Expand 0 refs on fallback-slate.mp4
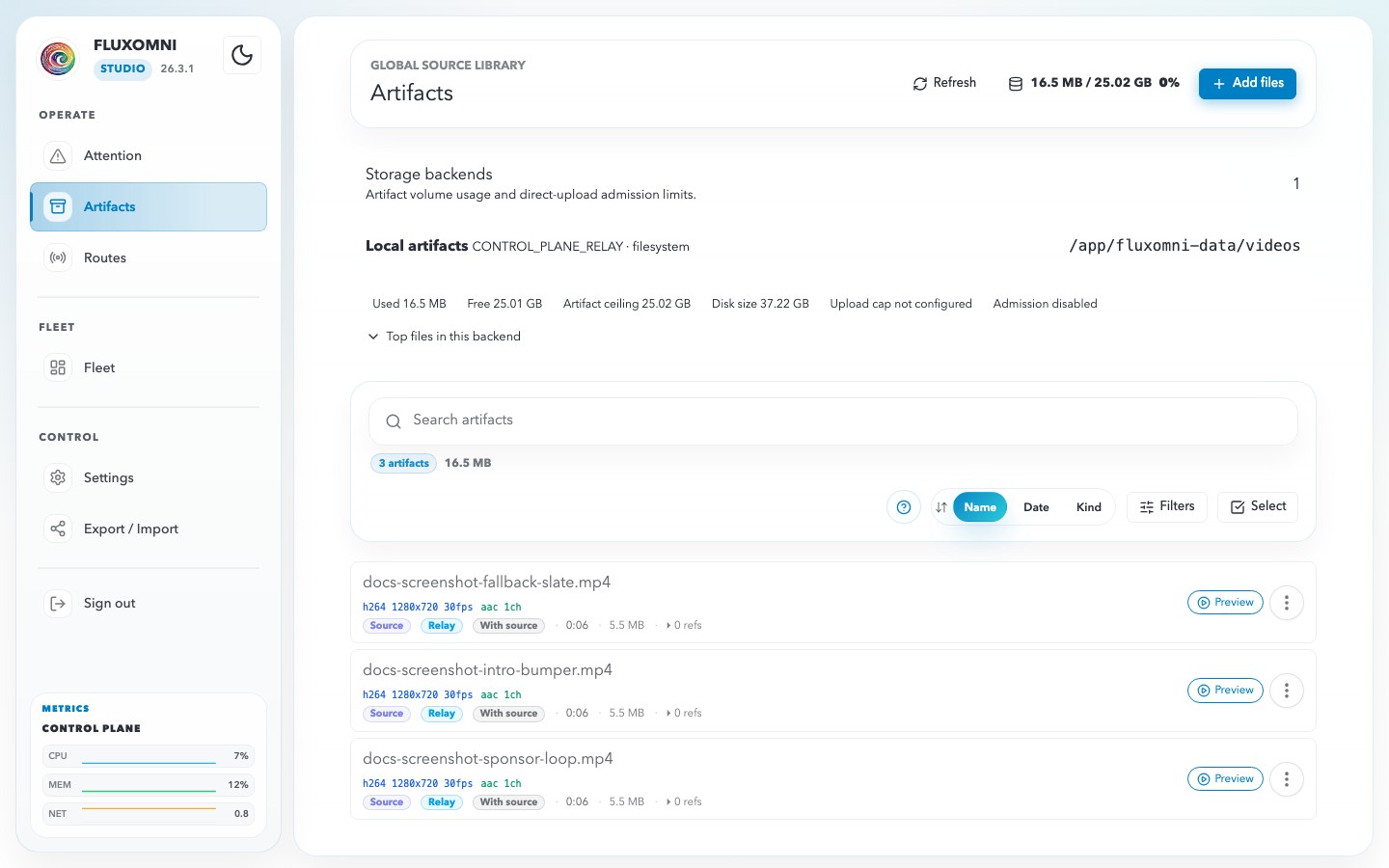The height and width of the screenshot is (868, 1389). [x=684, y=626]
